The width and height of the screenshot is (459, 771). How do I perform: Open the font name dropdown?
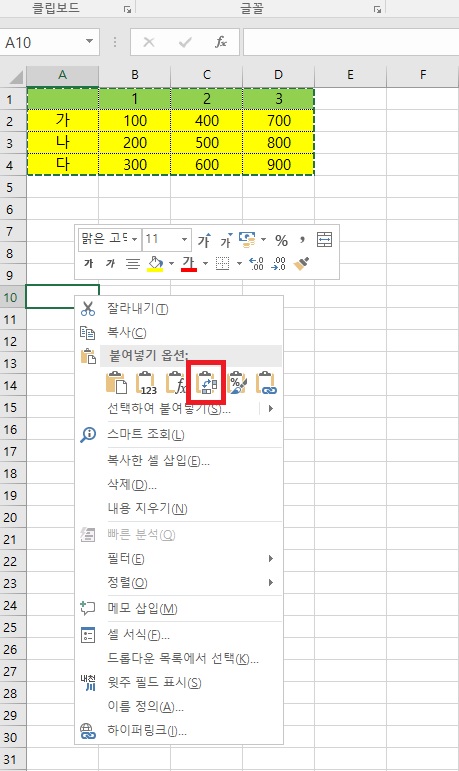(134, 239)
